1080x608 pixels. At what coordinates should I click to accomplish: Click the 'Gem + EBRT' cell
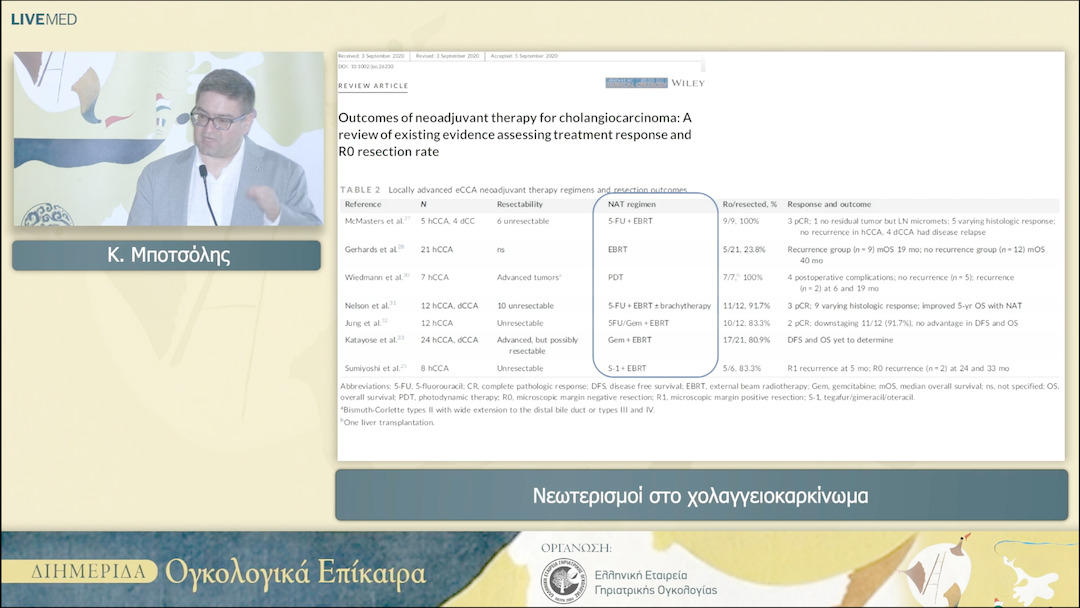(x=630, y=340)
